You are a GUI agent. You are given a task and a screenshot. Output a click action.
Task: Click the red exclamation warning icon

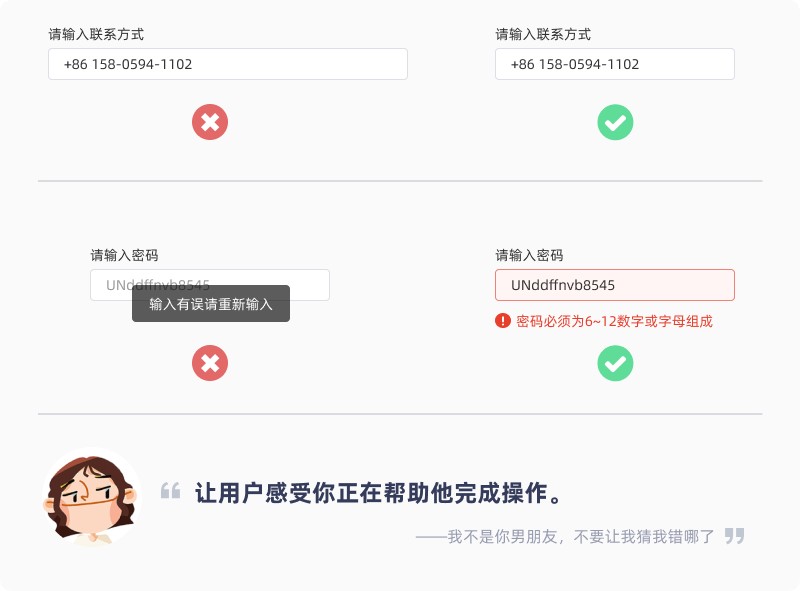(x=503, y=321)
